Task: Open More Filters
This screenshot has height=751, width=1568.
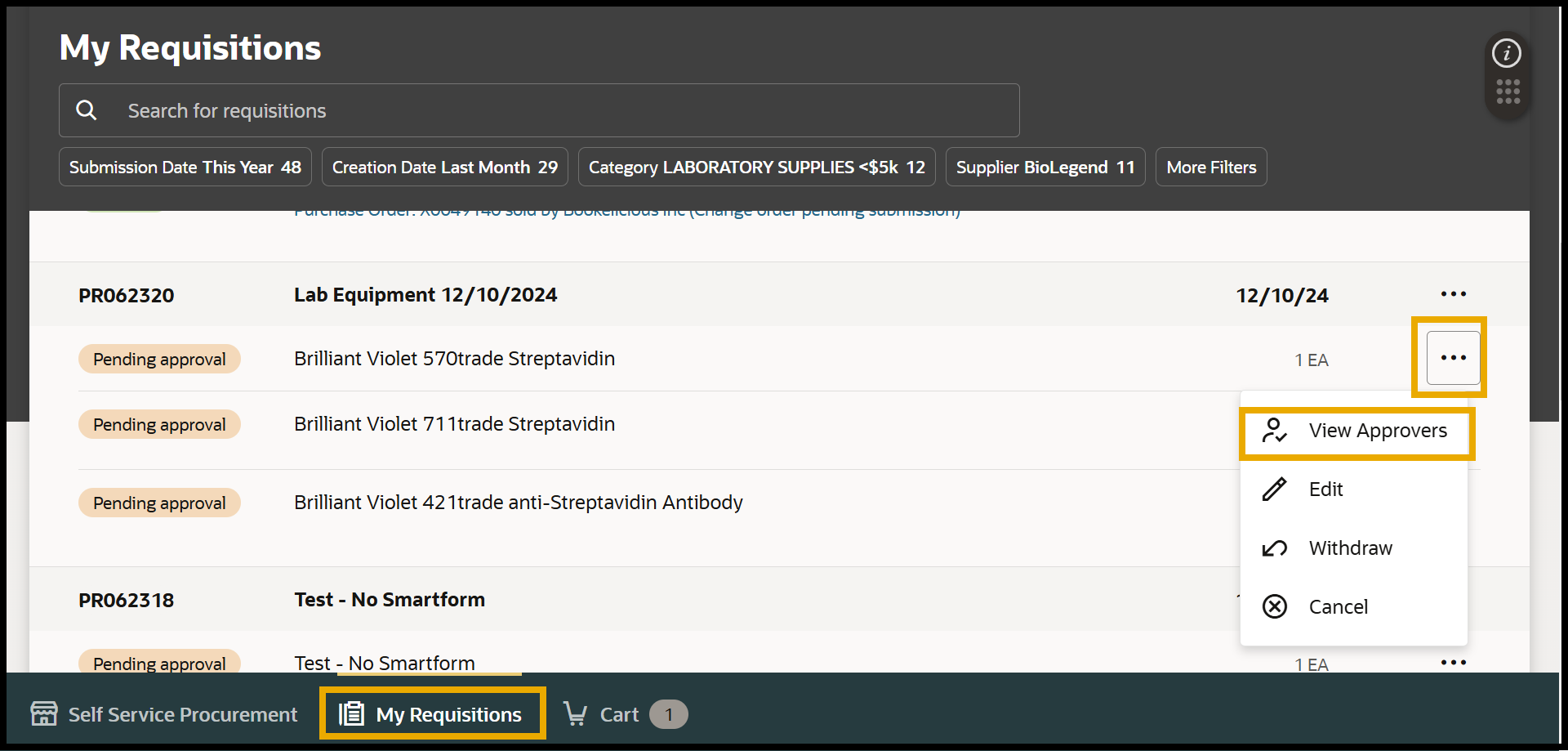Action: tap(1210, 168)
